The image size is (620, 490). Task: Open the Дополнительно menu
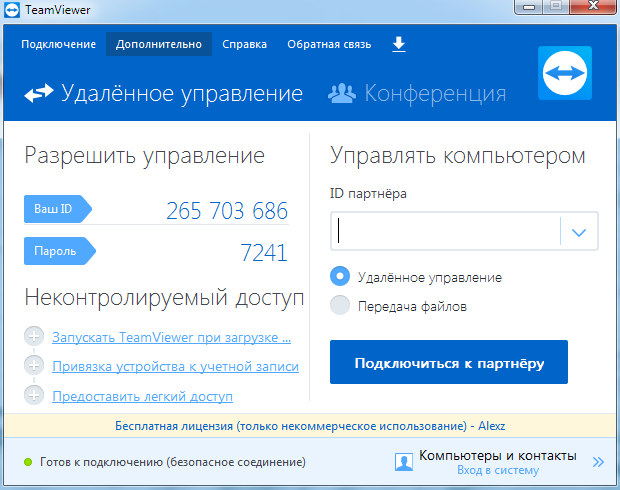pyautogui.click(x=159, y=44)
